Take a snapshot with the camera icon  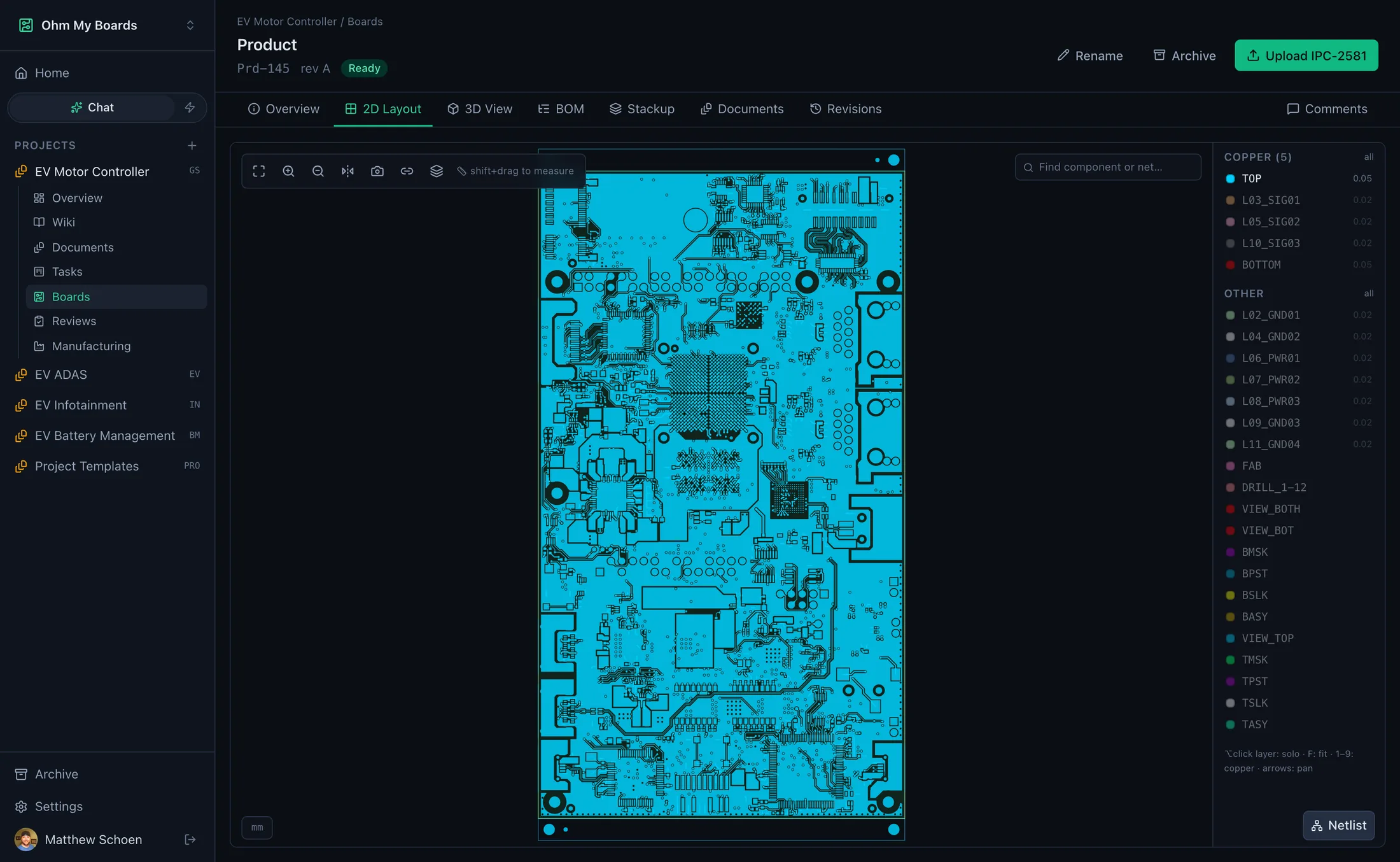[377, 171]
